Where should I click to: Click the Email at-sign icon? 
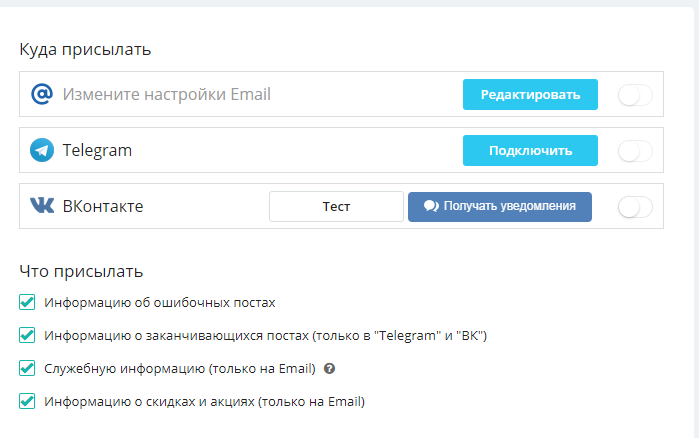click(42, 94)
